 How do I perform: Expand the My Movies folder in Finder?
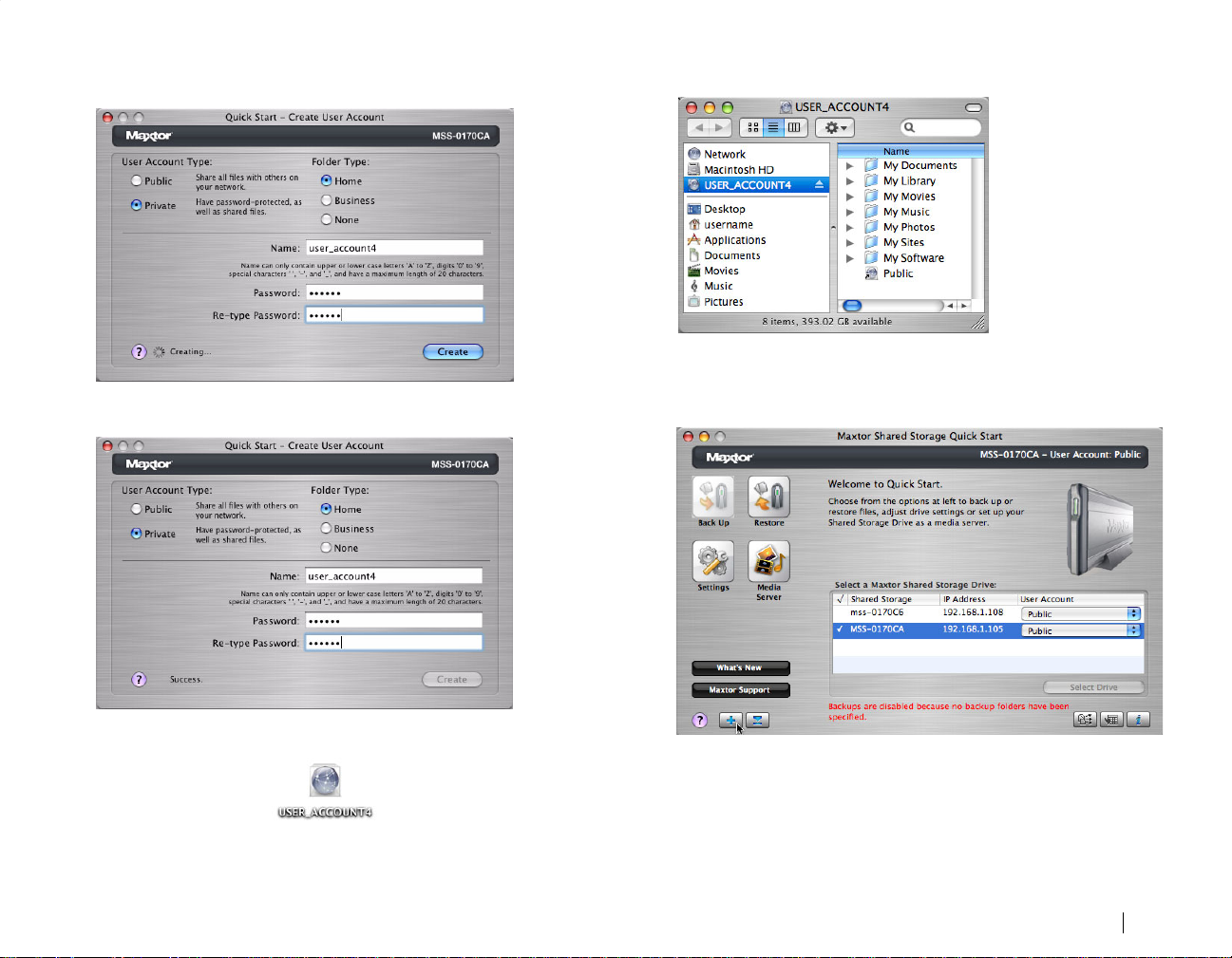pos(850,197)
